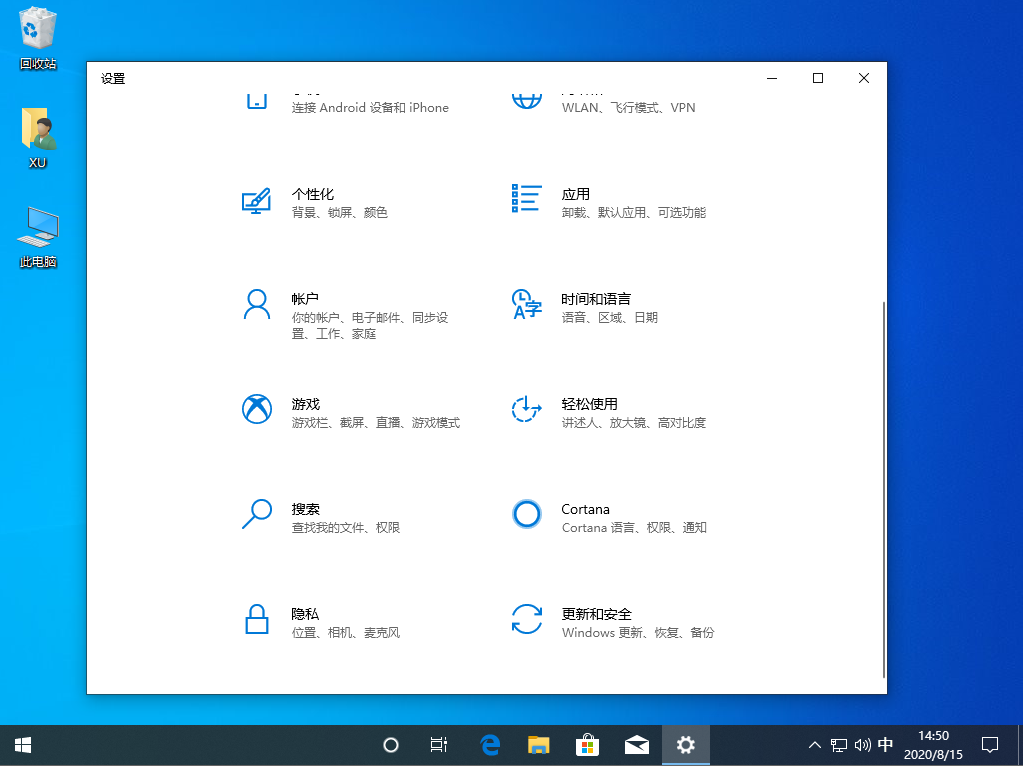Open the 更新和安全 settings link
This screenshot has height=766, width=1023.
coord(596,614)
